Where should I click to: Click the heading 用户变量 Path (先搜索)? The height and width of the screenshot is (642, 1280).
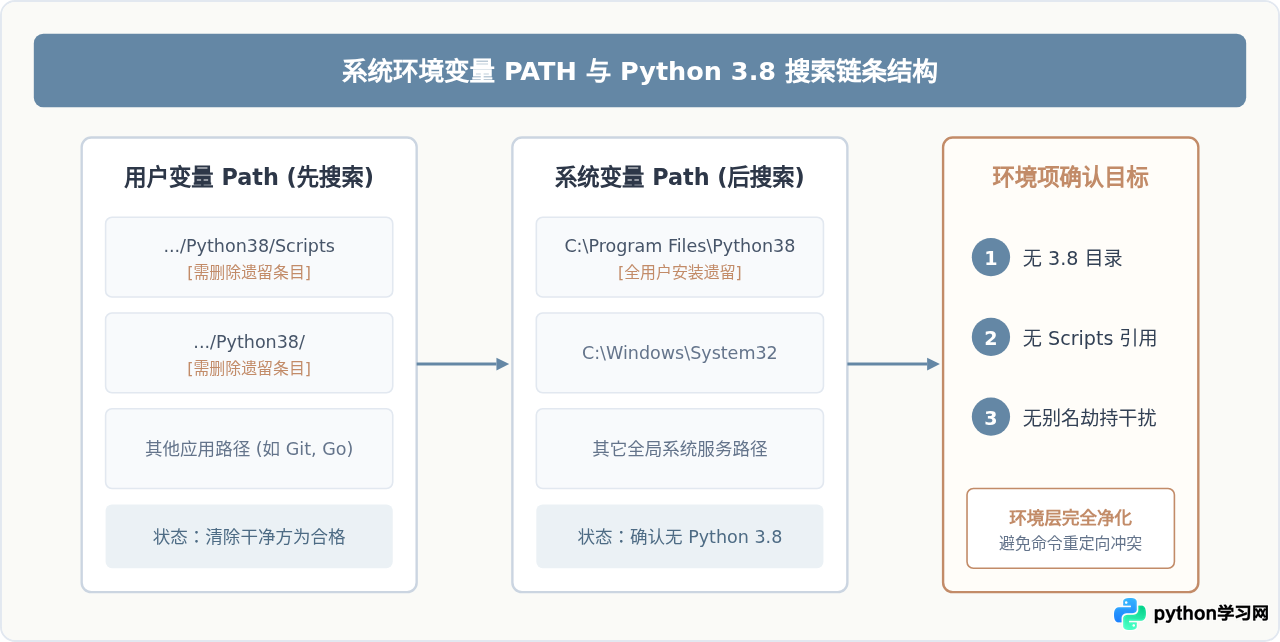point(249,177)
